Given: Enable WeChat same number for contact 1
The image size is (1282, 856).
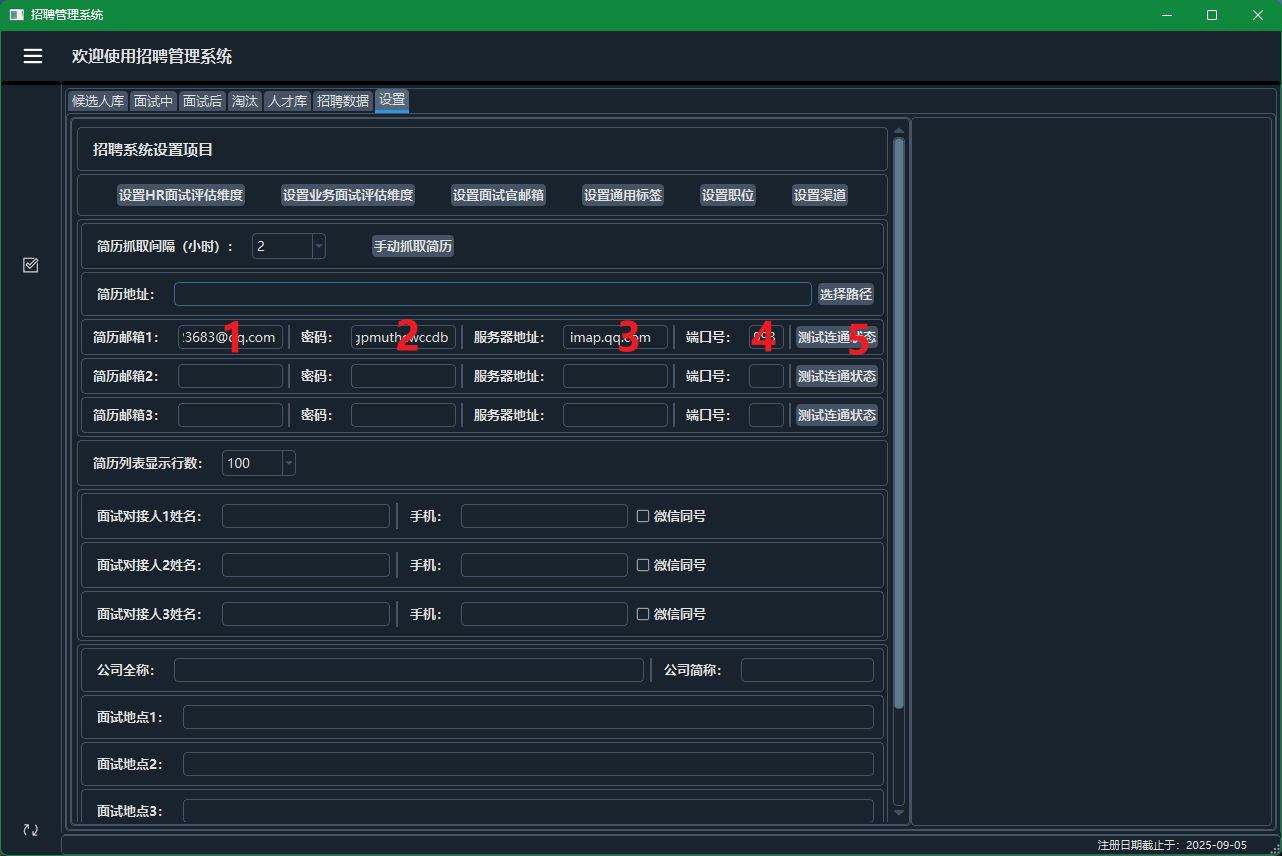Looking at the screenshot, I should [x=644, y=516].
